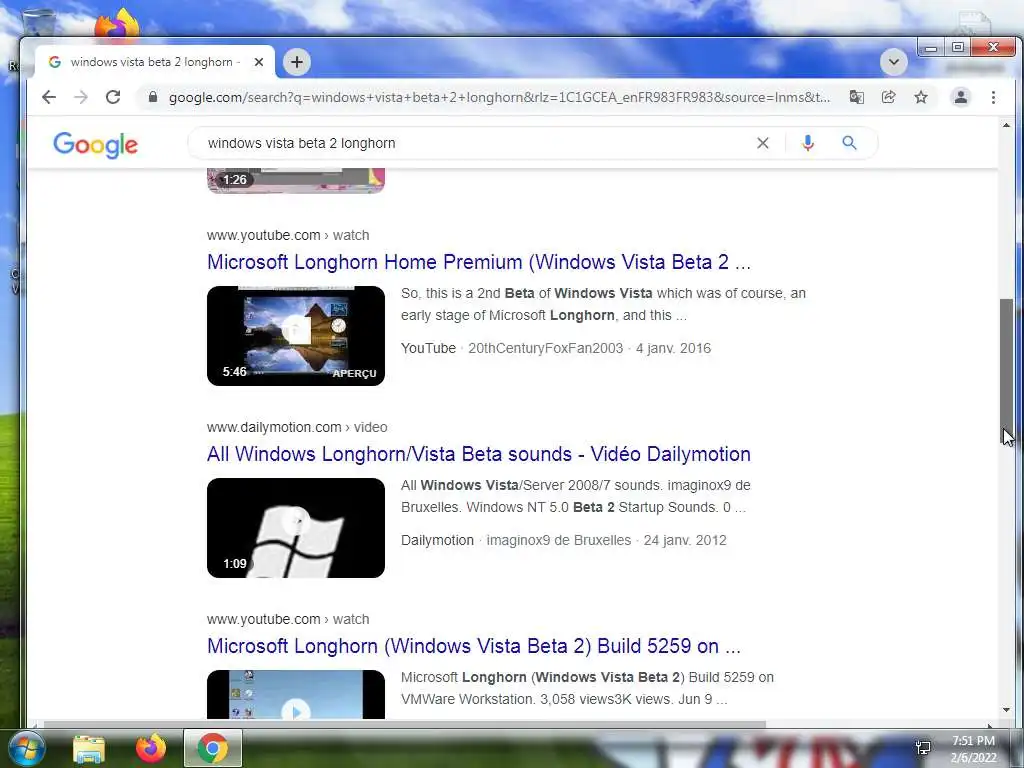This screenshot has height=768, width=1024.
Task: Open 'All Windows Longhorn/Vista Beta sounds' link
Action: click(x=479, y=454)
